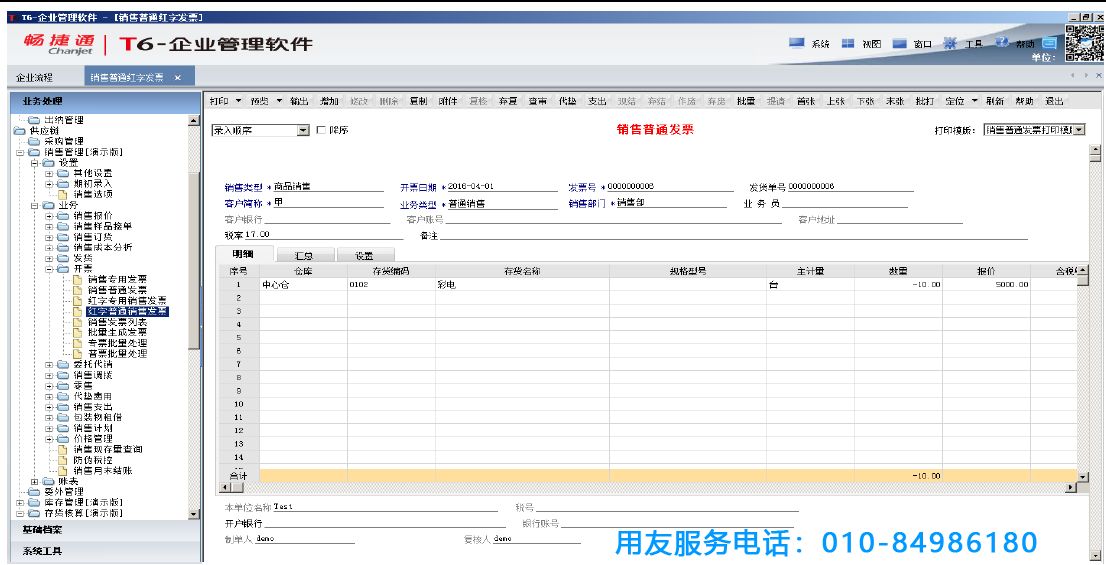Click the QR code image
Screen dimensions: 1106x565
click(x=1083, y=44)
